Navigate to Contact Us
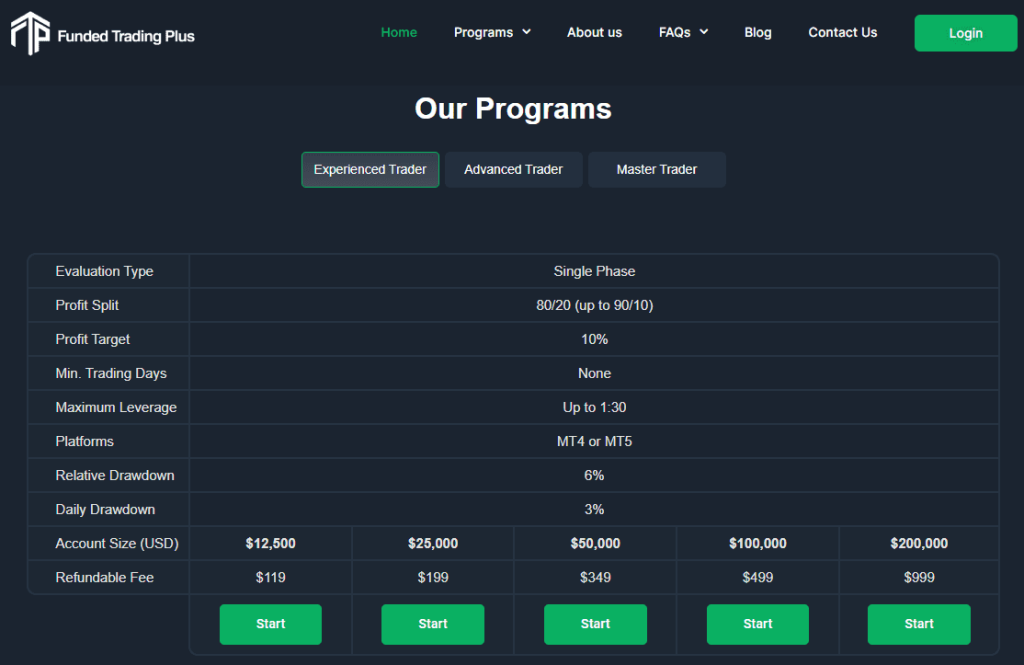Screen dimensions: 1024x665 coord(842,33)
